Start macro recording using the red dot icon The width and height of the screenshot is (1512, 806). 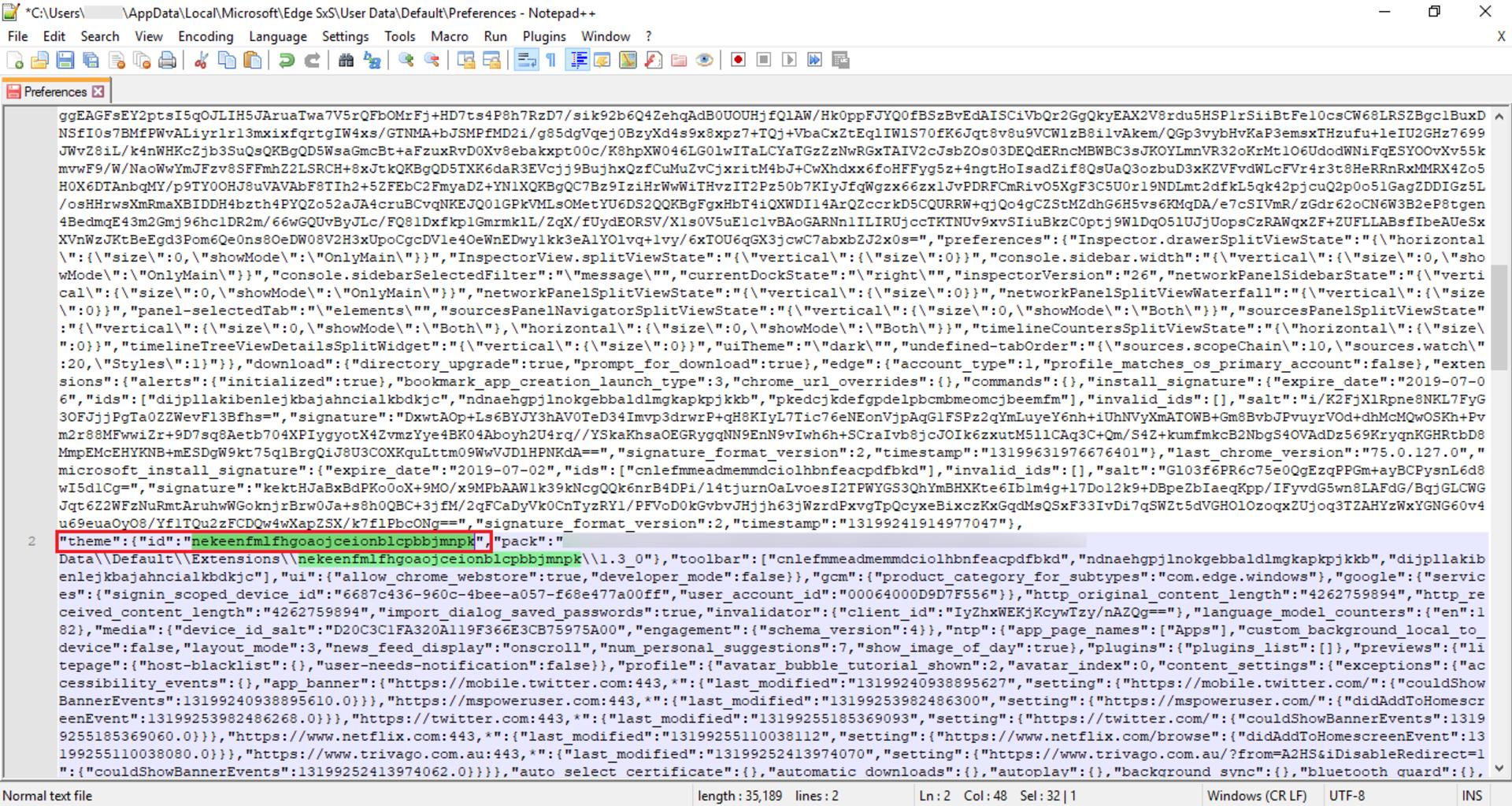click(738, 61)
